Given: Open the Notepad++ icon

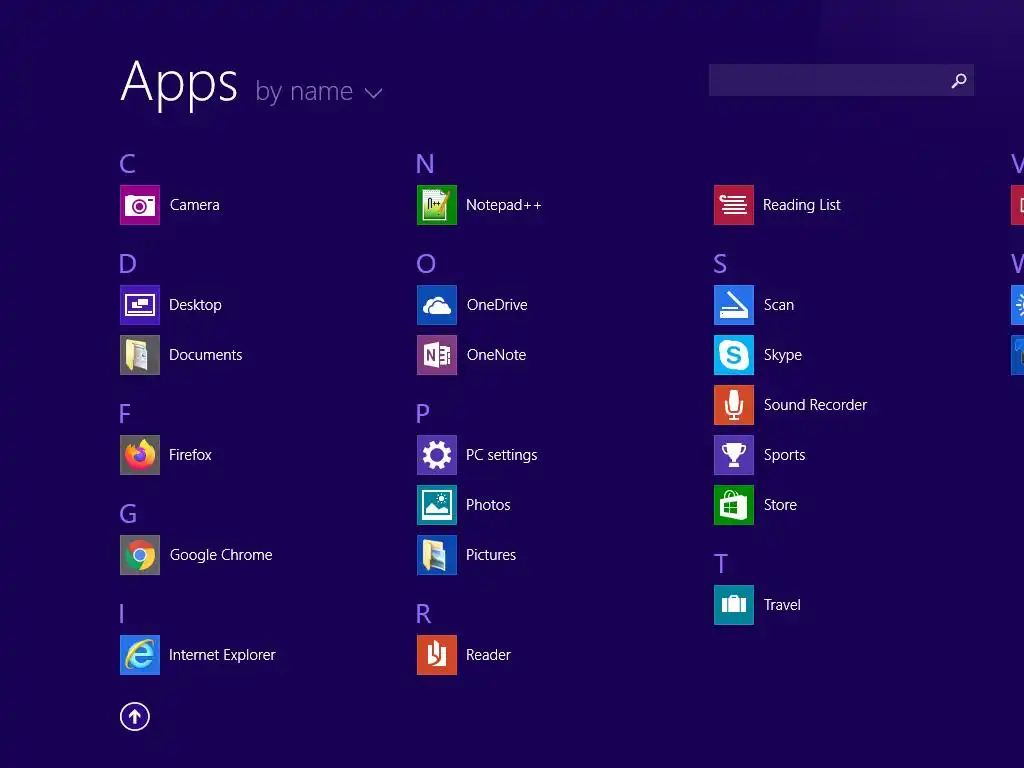Looking at the screenshot, I should click(437, 205).
